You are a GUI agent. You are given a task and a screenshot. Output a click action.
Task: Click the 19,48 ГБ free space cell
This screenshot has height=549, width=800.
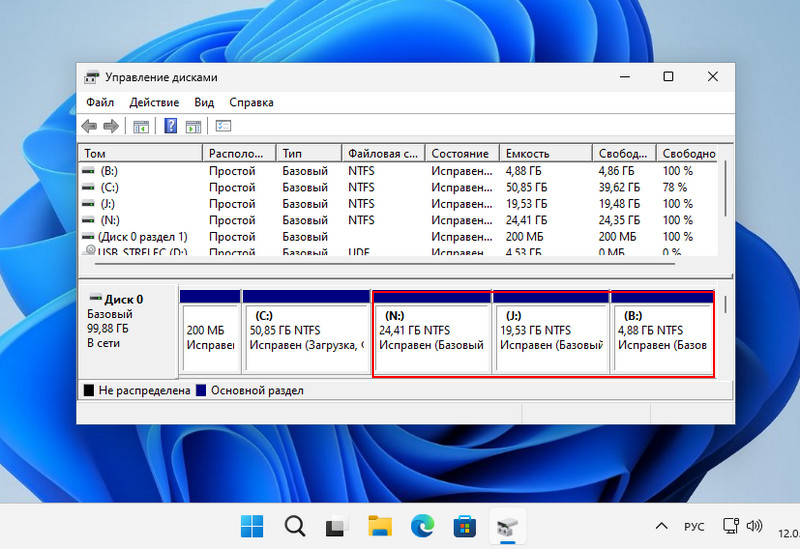pos(619,204)
